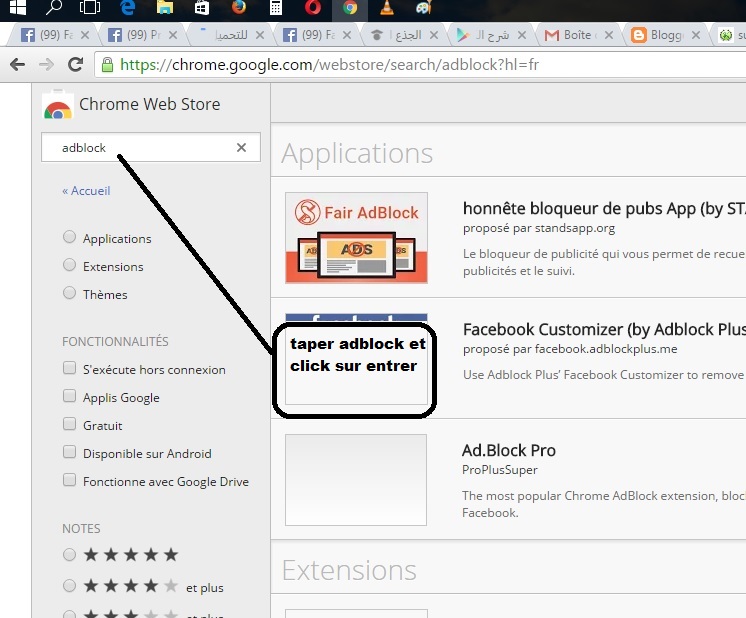Click the ProPlusSuper publisher text
Image resolution: width=746 pixels, height=618 pixels.
500,470
